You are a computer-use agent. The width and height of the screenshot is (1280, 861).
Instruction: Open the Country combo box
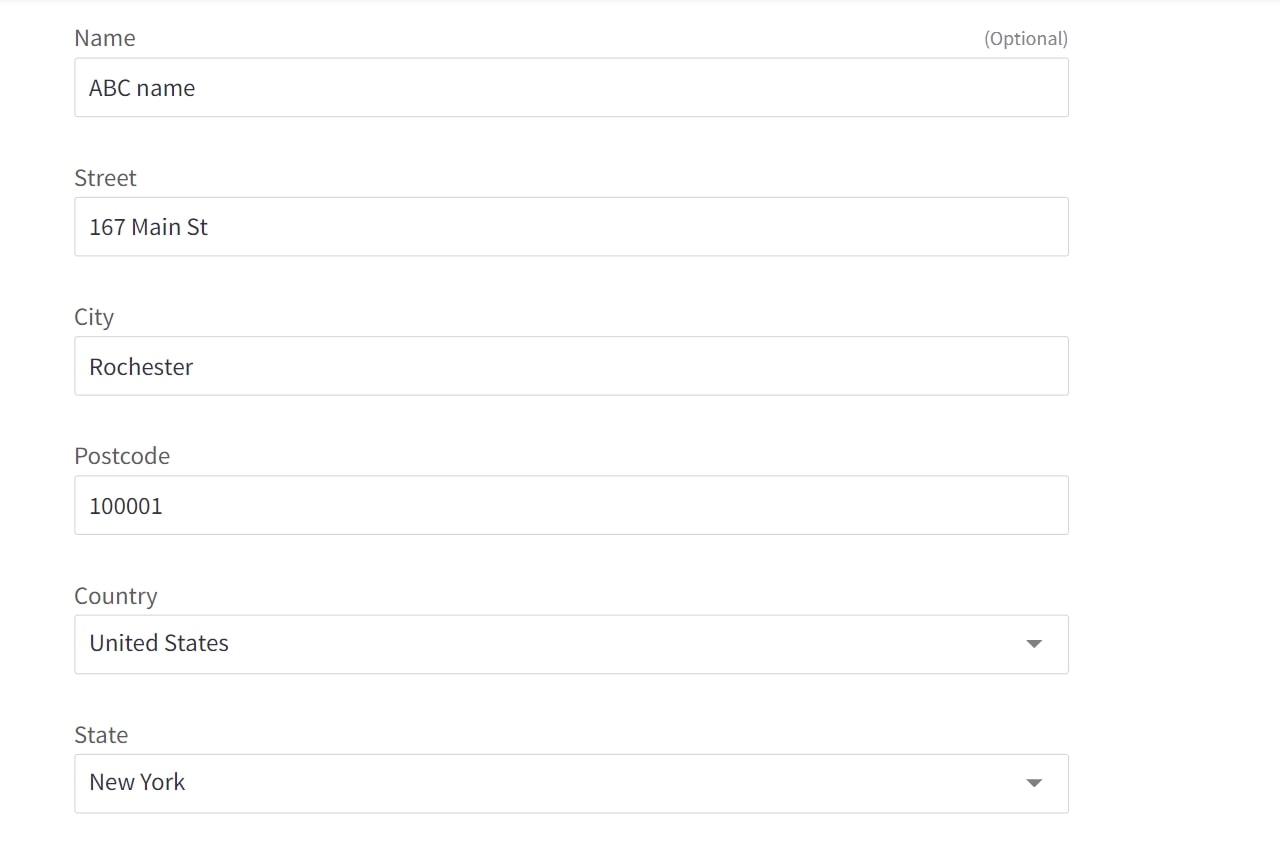(570, 644)
